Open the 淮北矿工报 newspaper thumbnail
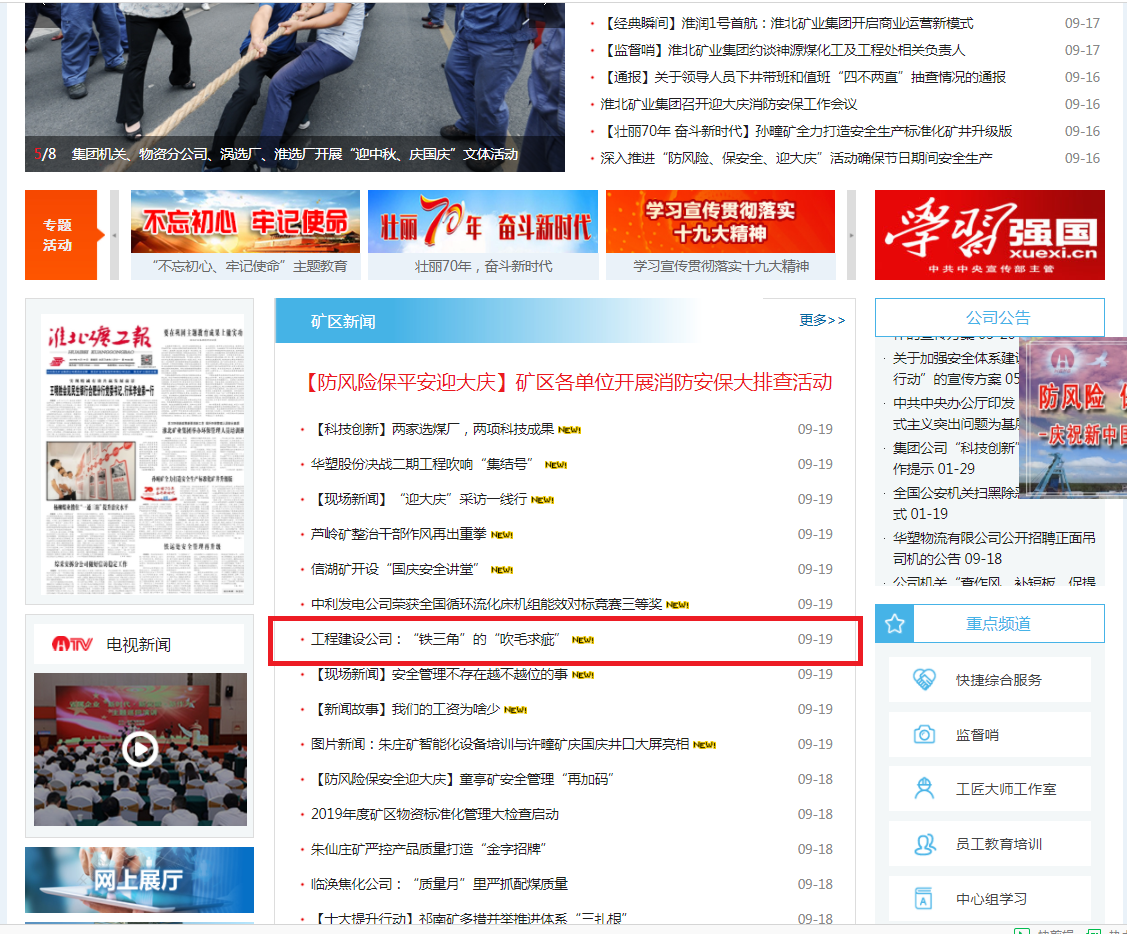 pos(139,450)
